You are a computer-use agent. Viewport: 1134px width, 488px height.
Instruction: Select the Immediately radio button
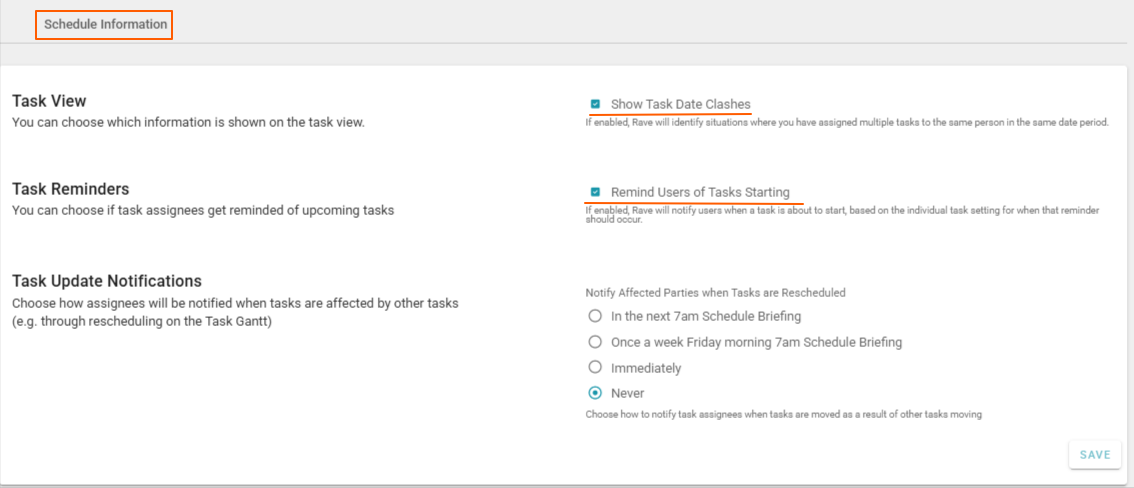click(x=594, y=368)
